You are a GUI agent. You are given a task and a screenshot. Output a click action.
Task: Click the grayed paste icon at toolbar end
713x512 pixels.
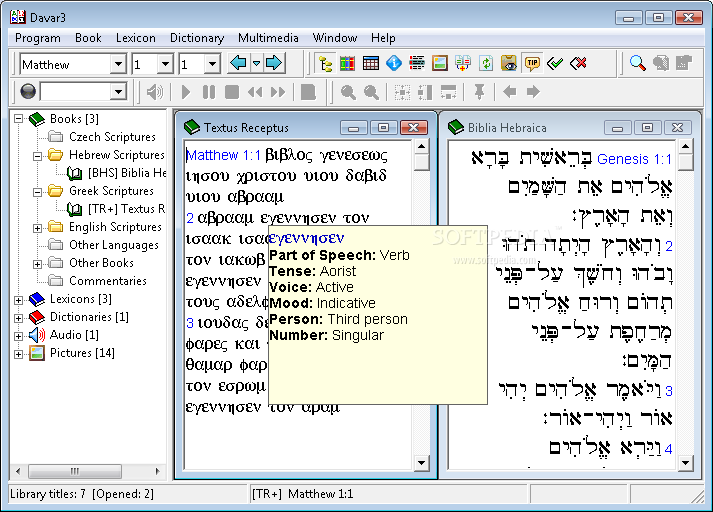point(683,63)
